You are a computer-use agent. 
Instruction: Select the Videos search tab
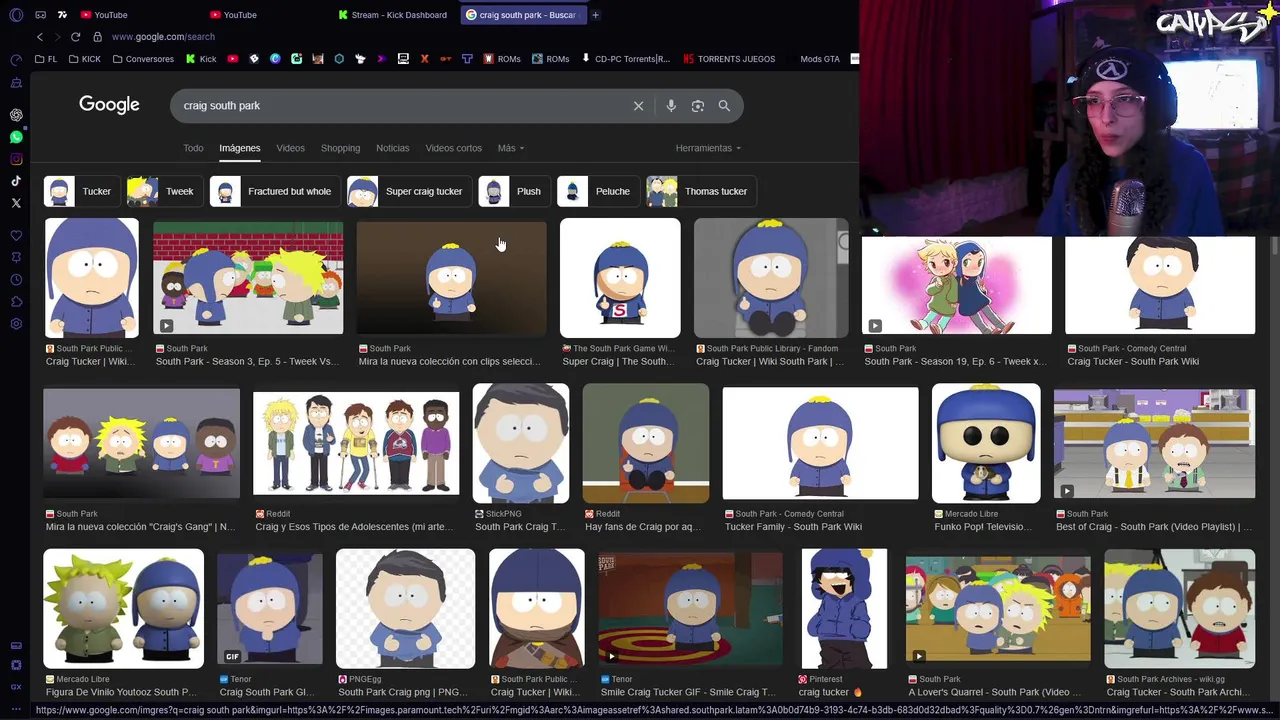(x=290, y=148)
